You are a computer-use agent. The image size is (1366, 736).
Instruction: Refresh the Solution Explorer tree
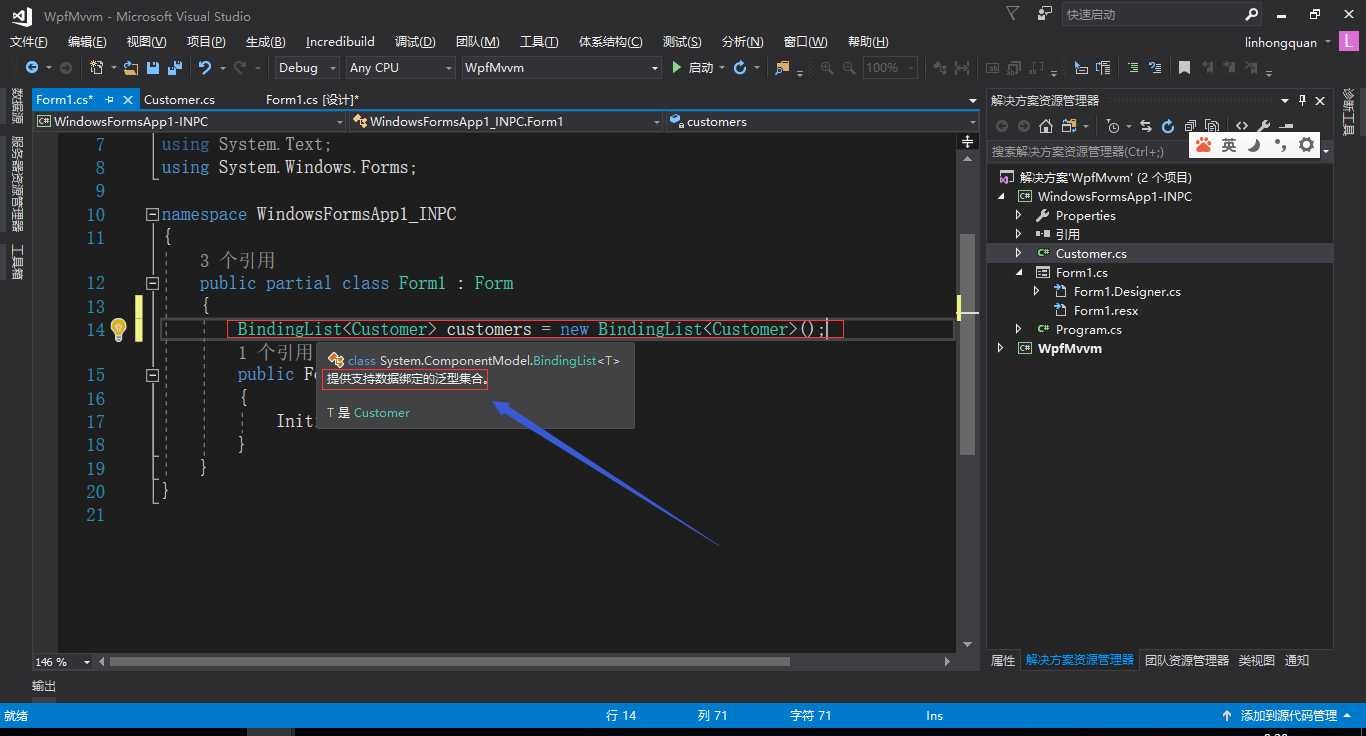pyautogui.click(x=1168, y=126)
